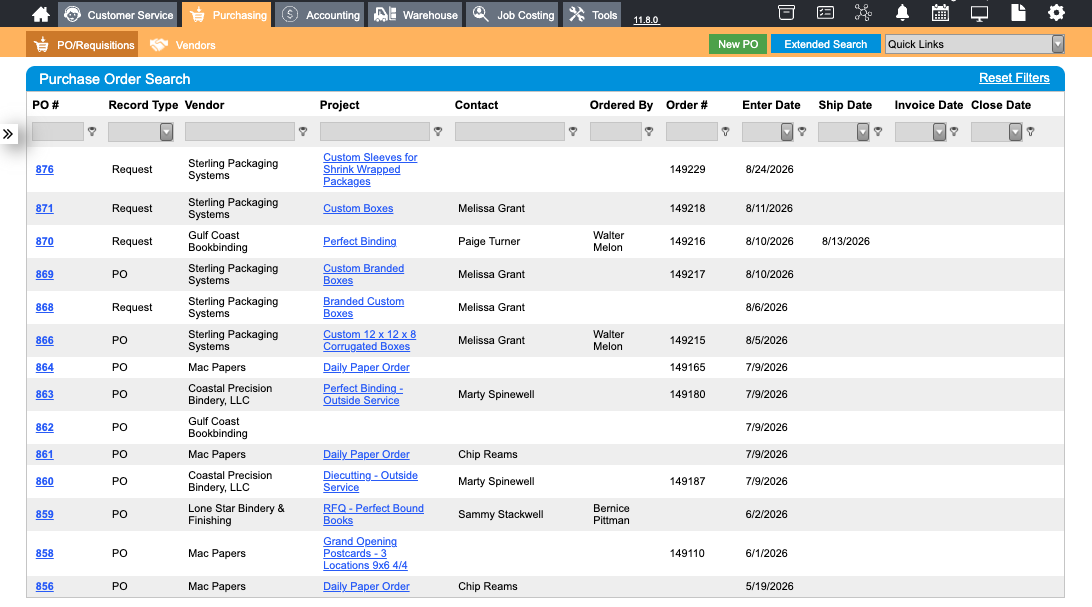The height and width of the screenshot is (607, 1092).
Task: View notifications bell
Action: click(902, 13)
